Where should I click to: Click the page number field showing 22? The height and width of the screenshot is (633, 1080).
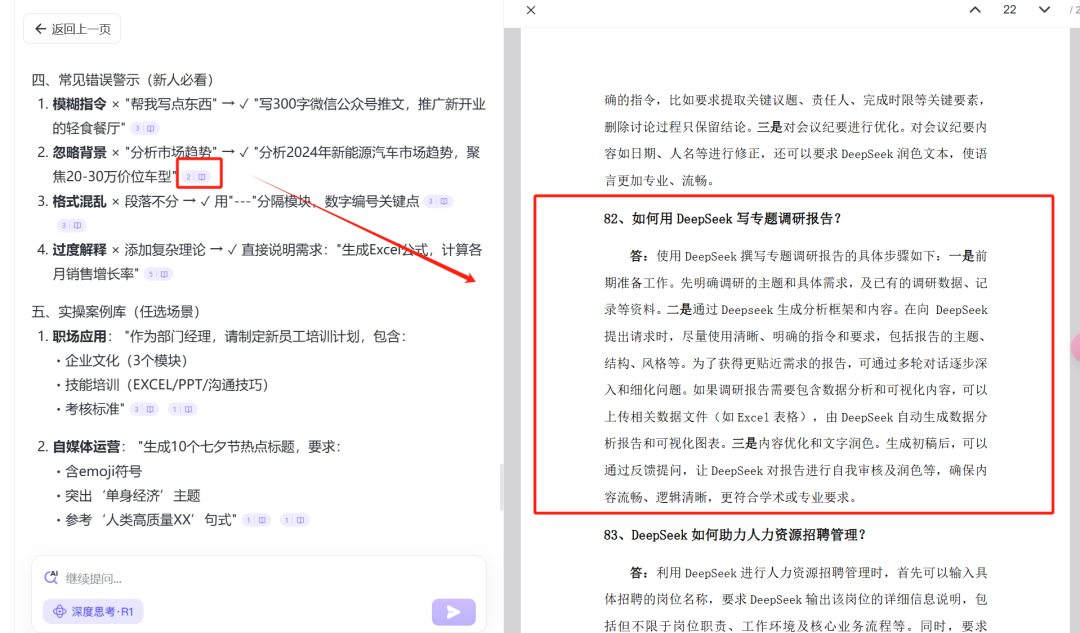[x=1009, y=10]
